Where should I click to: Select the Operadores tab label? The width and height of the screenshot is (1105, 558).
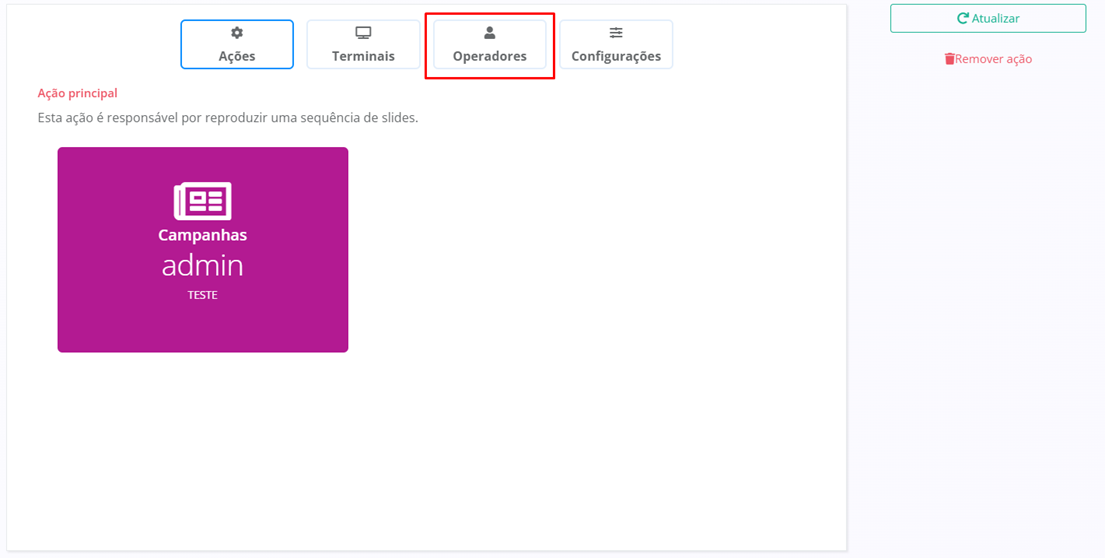pyautogui.click(x=489, y=56)
